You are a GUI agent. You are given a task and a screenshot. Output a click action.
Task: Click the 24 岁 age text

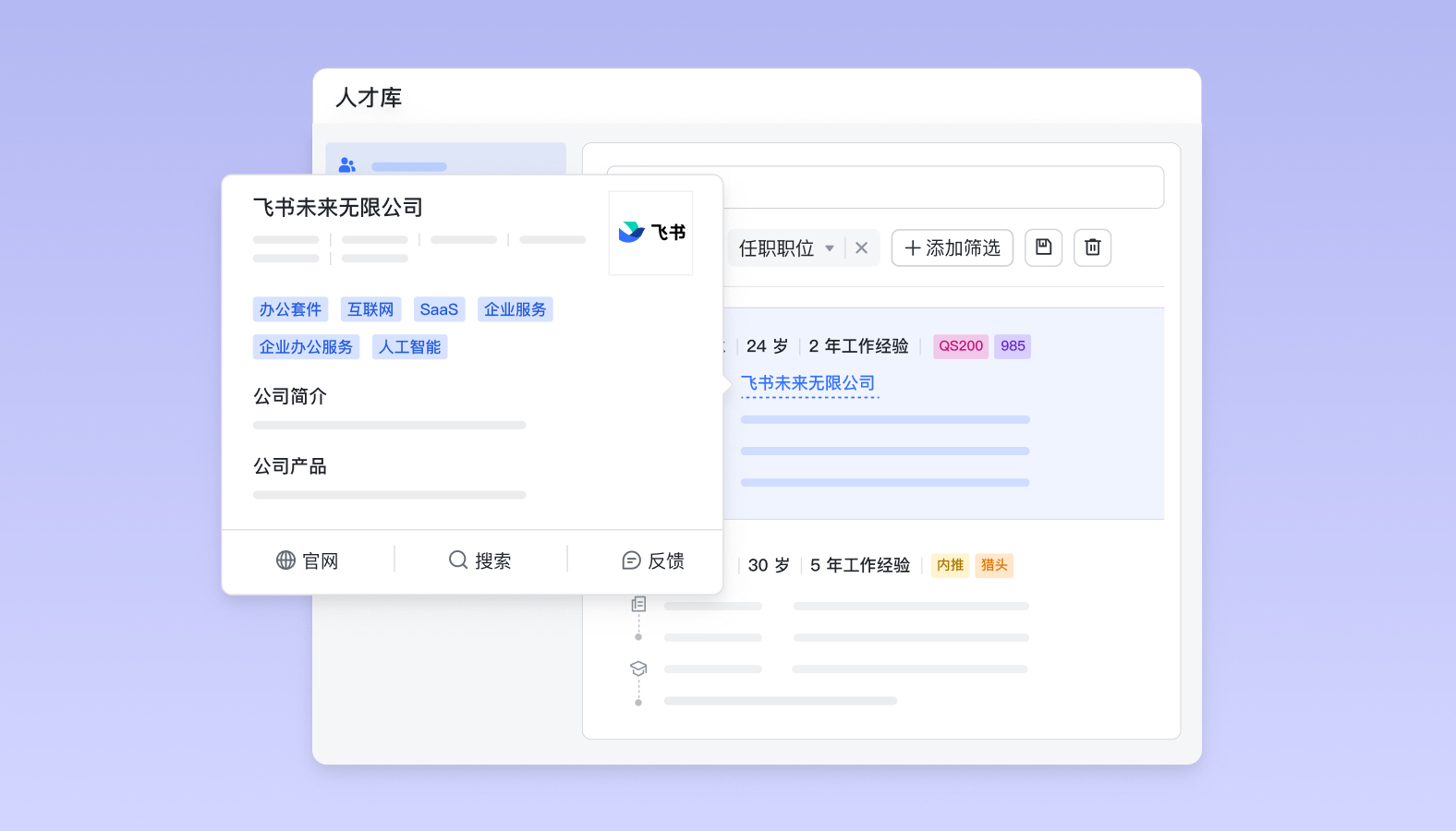pyautogui.click(x=767, y=346)
